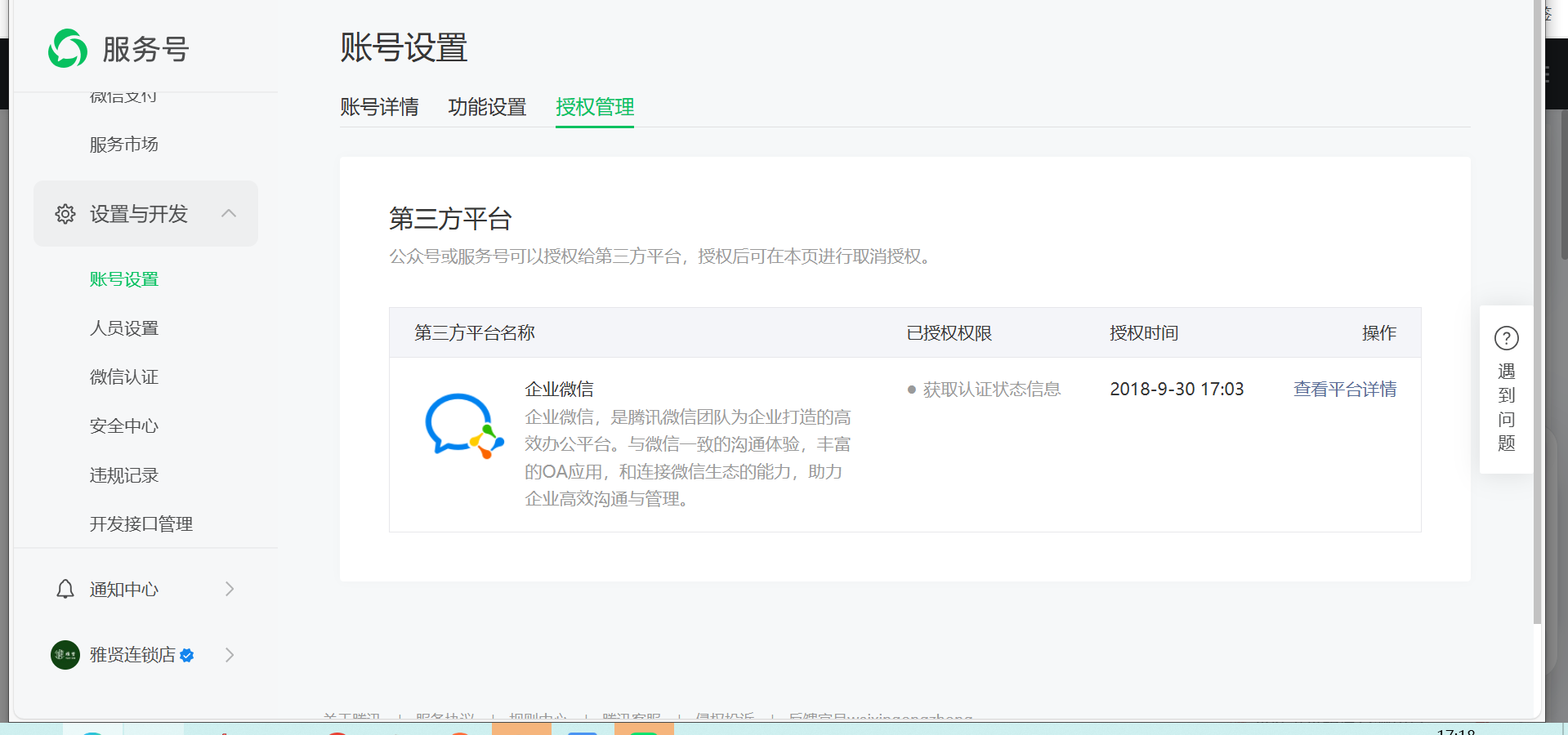Click the 企业微信 platform name

[x=559, y=390]
